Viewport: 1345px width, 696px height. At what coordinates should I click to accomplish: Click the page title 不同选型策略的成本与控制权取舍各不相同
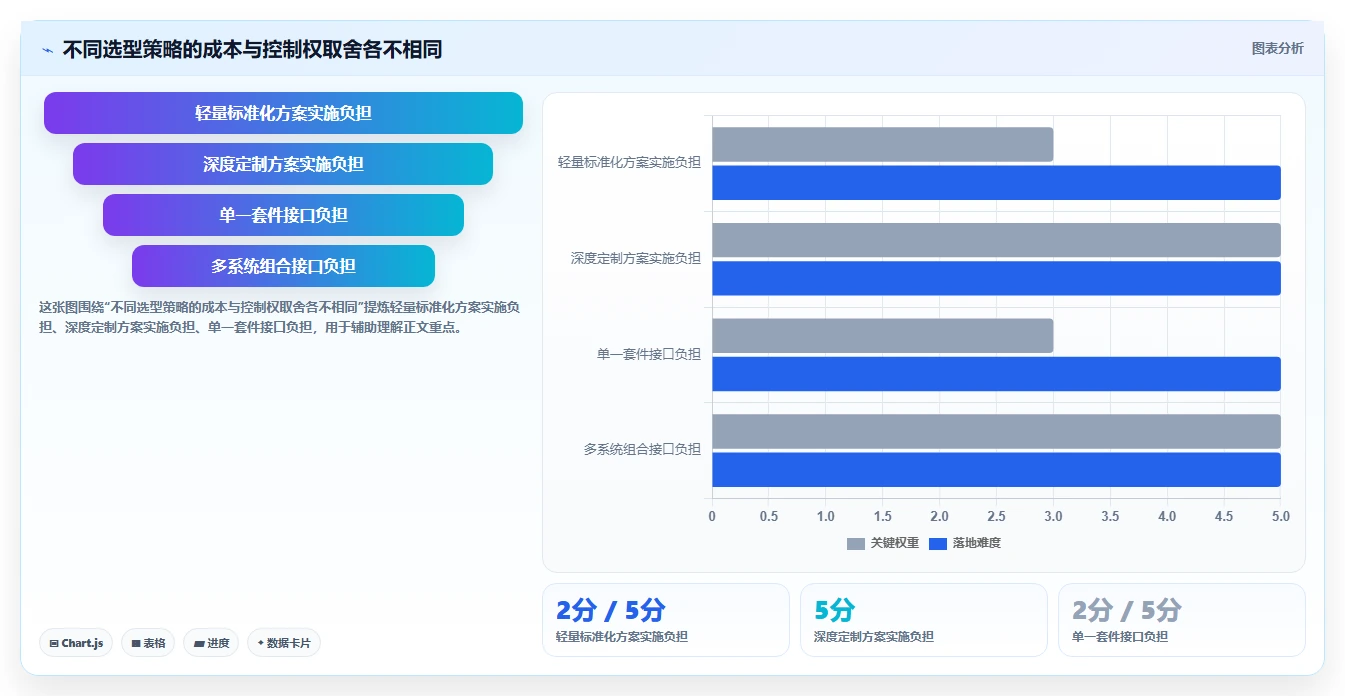pyautogui.click(x=252, y=50)
